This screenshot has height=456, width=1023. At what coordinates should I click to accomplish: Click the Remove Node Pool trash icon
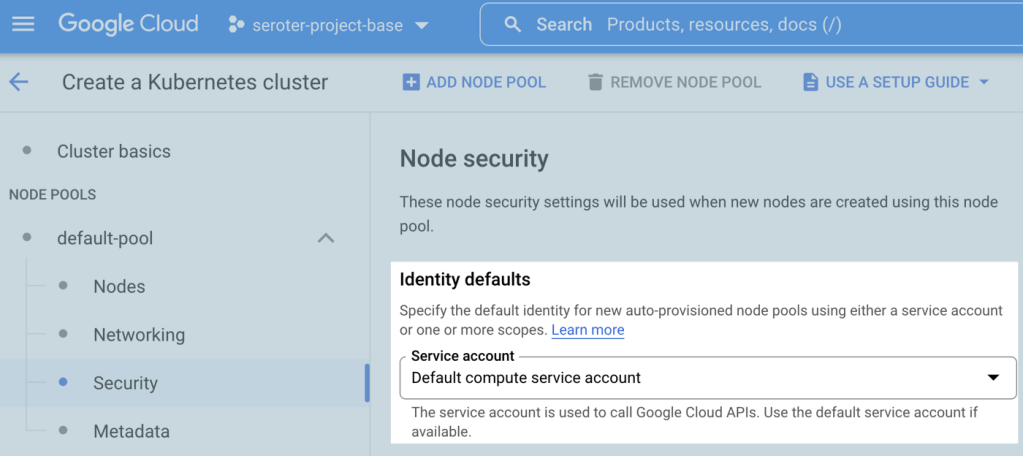pos(595,82)
